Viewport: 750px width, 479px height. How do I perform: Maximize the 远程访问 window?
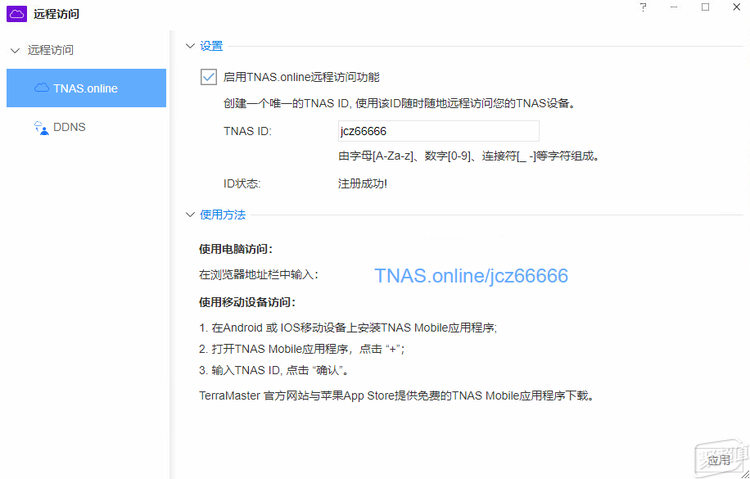[705, 8]
